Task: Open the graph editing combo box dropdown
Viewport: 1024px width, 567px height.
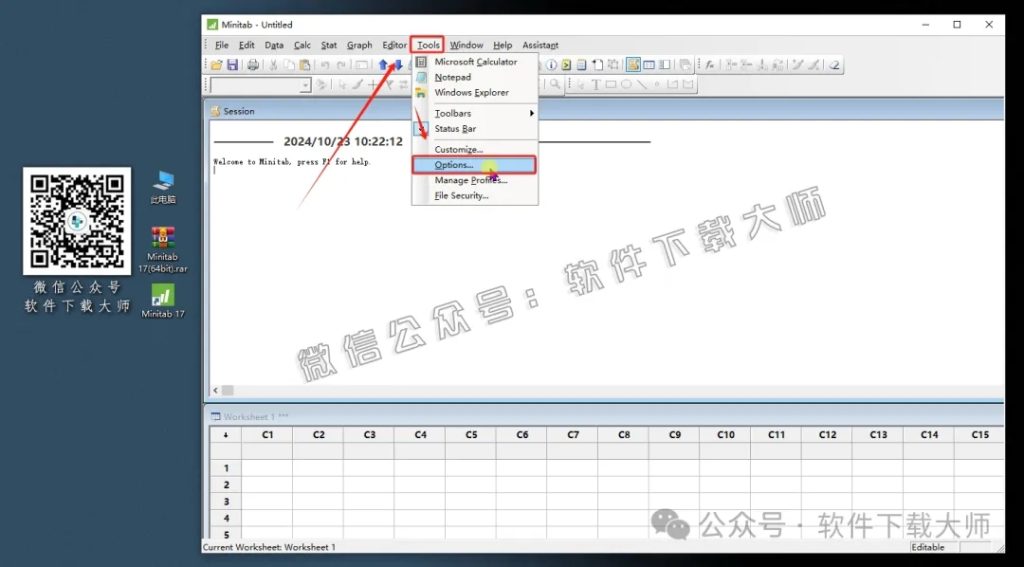Action: [x=305, y=85]
